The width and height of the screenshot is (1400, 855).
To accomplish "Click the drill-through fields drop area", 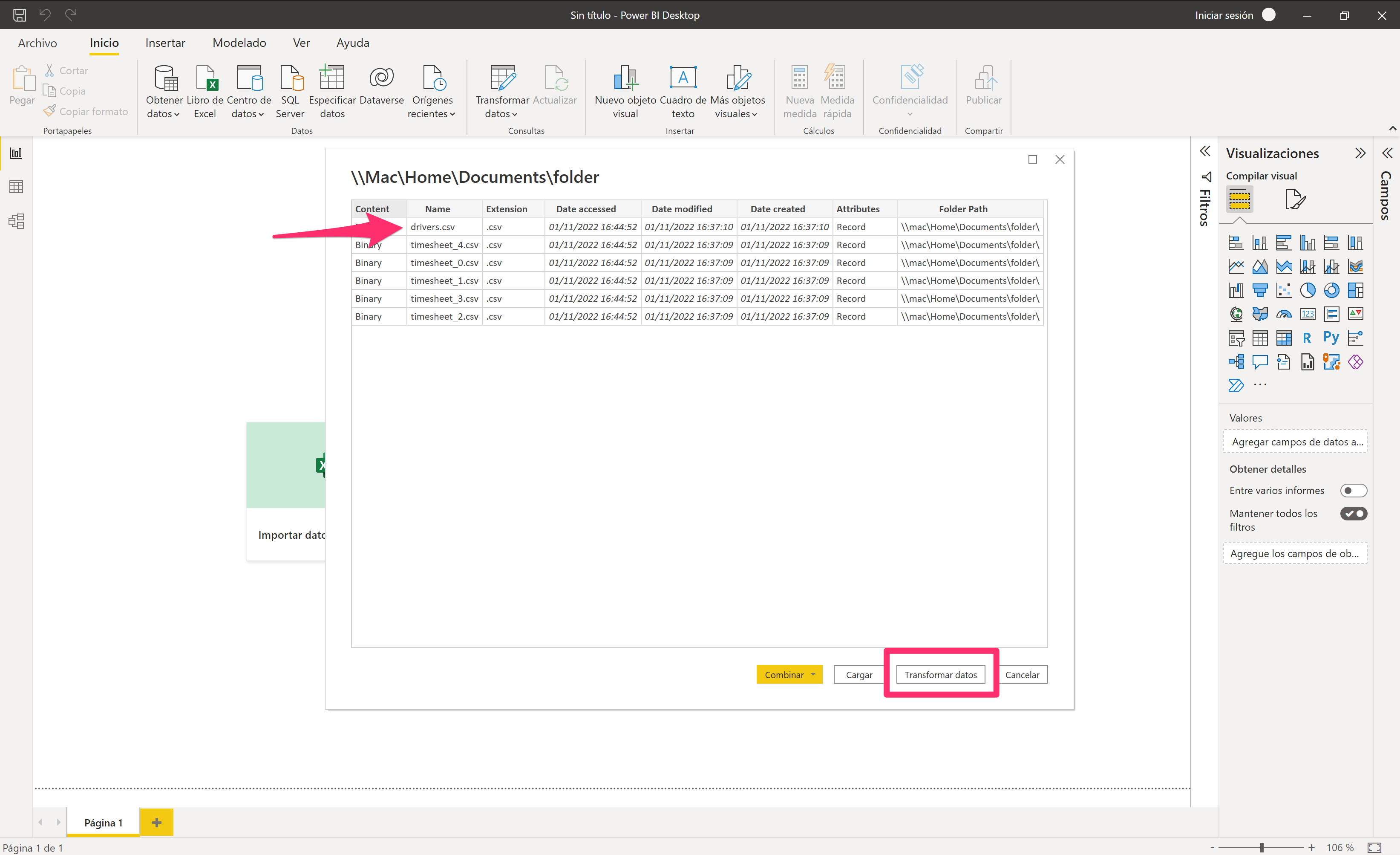I will tap(1295, 553).
